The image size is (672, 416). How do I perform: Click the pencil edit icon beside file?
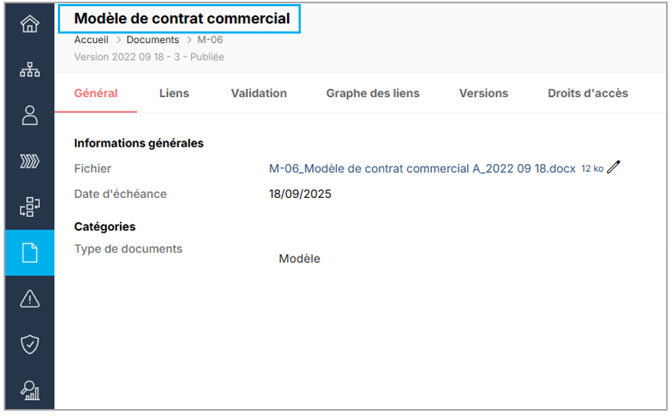[614, 167]
